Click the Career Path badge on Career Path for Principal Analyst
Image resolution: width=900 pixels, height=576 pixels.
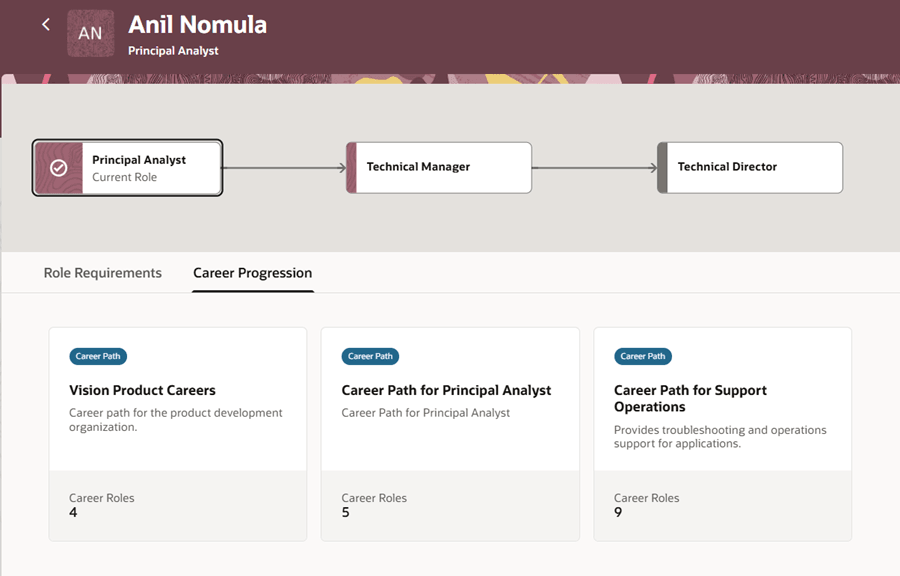pos(370,356)
